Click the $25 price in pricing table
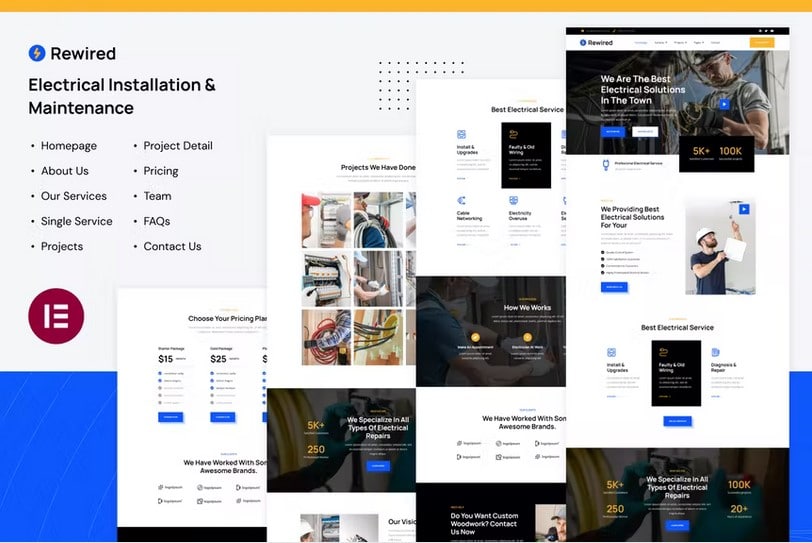This screenshot has height=543, width=812. click(x=218, y=359)
